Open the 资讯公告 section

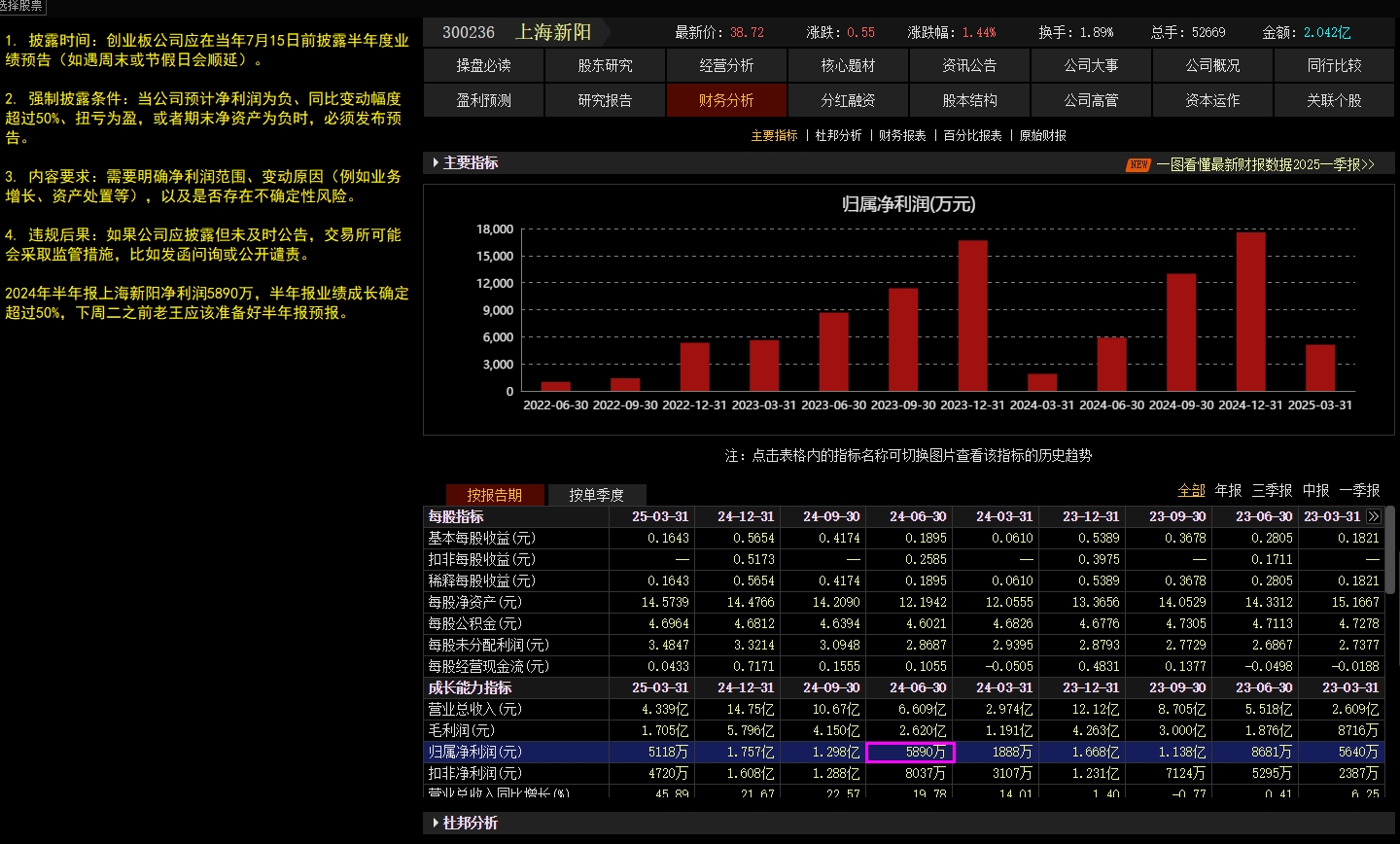tap(969, 65)
